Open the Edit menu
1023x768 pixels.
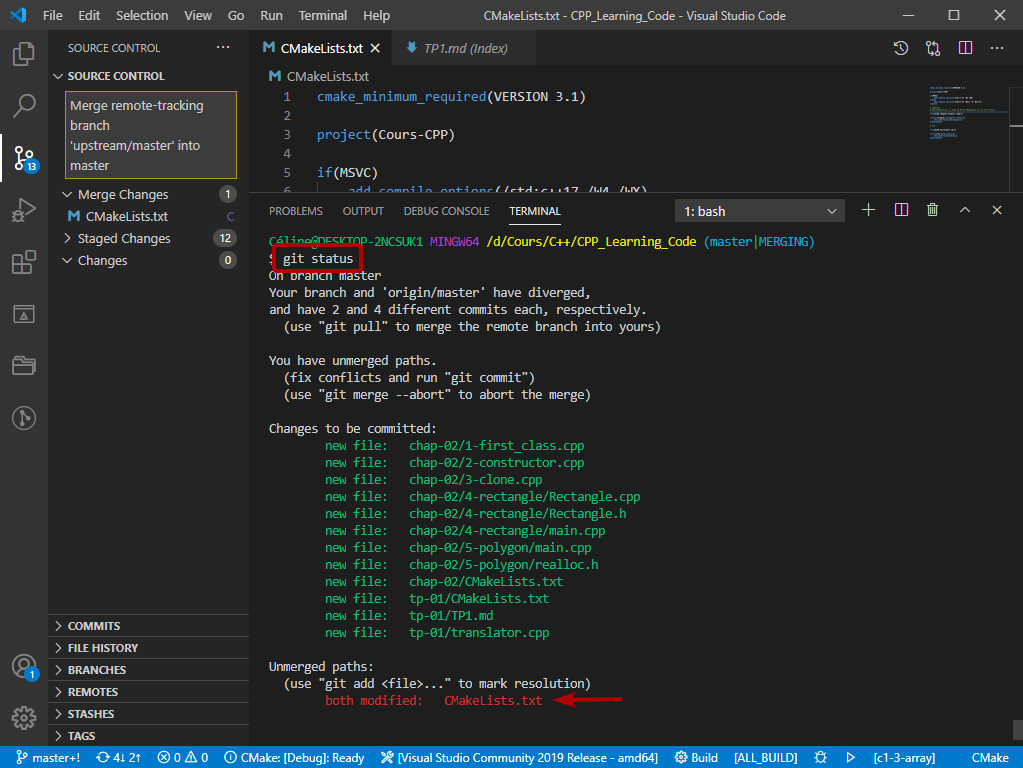click(x=89, y=15)
